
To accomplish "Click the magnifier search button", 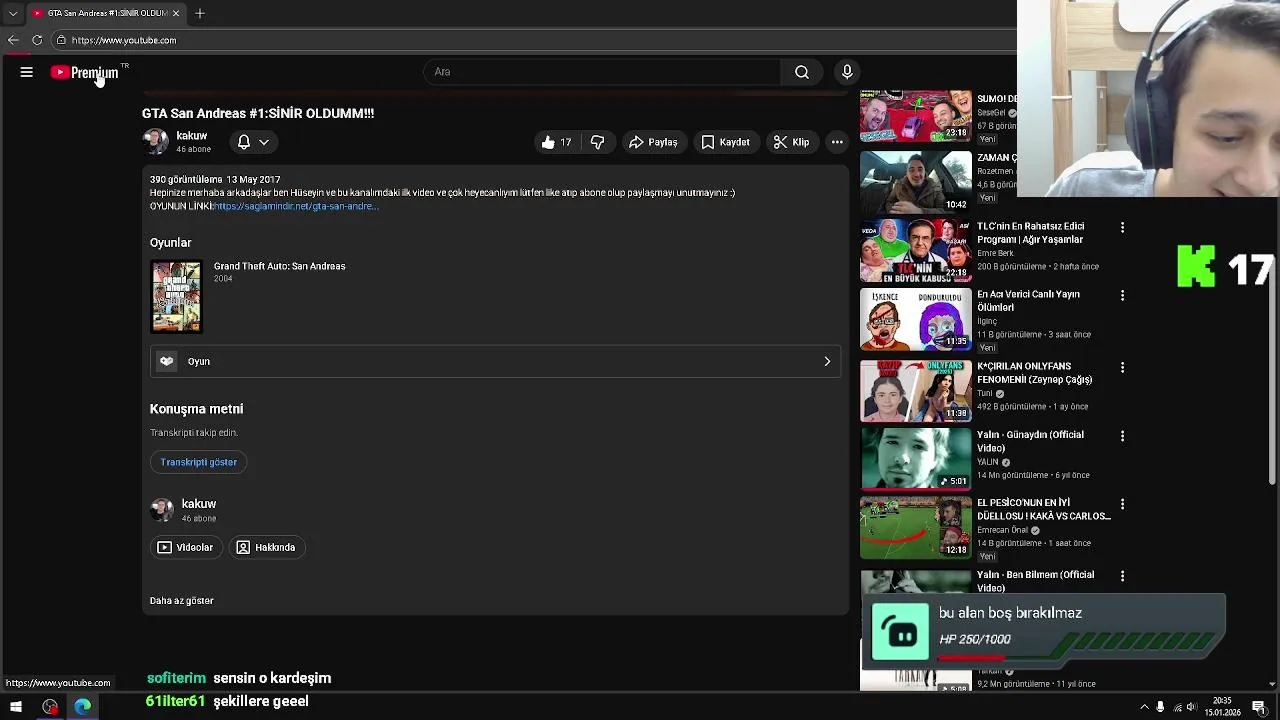I will pos(802,72).
